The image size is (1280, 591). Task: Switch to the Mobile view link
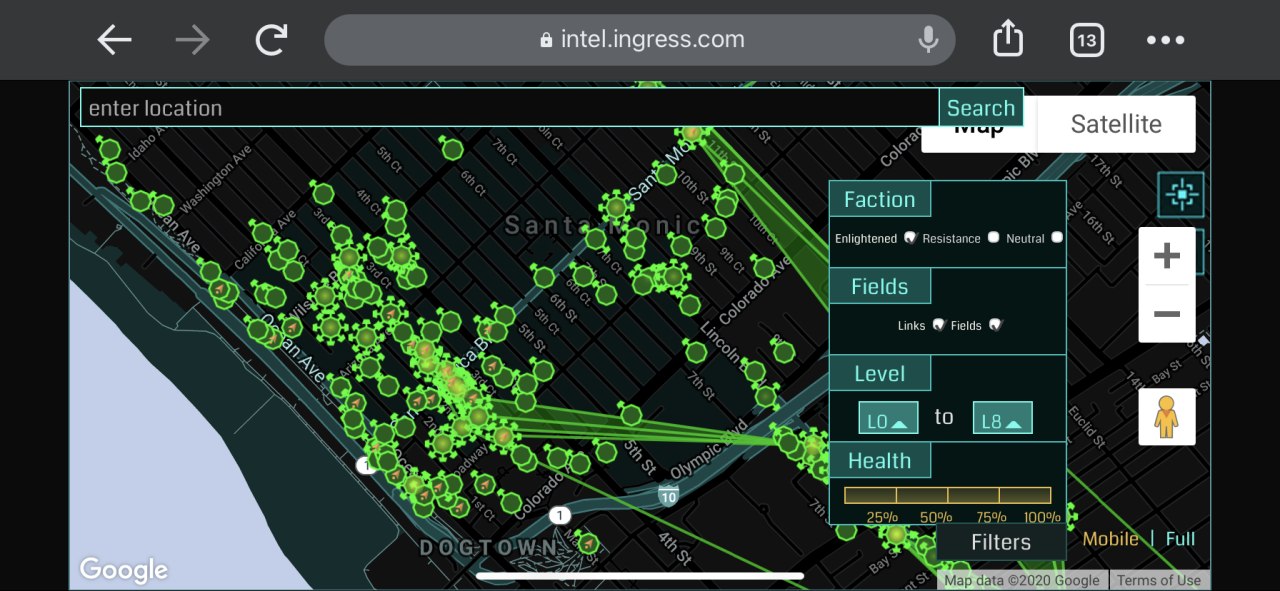tap(1110, 539)
